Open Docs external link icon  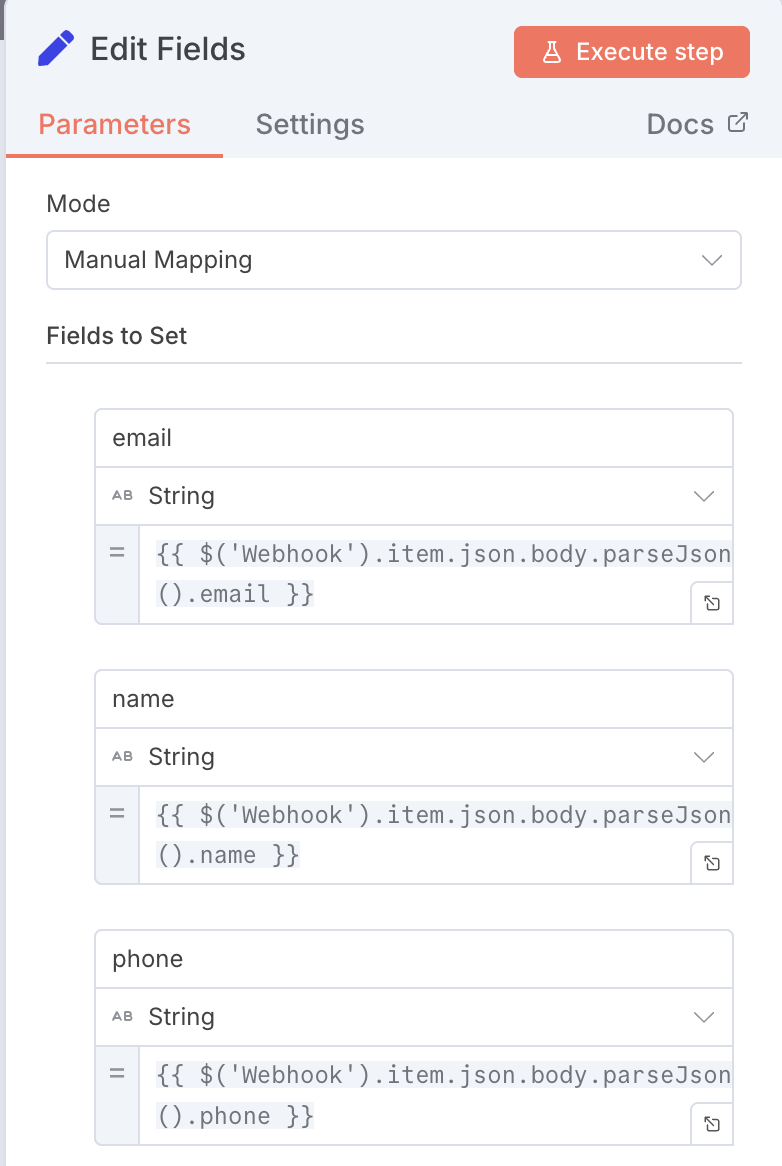point(738,123)
